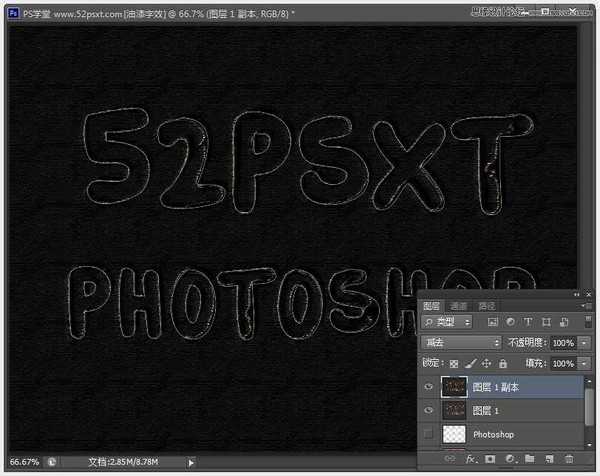Collapse the layers panel double-arrow
Image resolution: width=600 pixels, height=476 pixels.
577,295
